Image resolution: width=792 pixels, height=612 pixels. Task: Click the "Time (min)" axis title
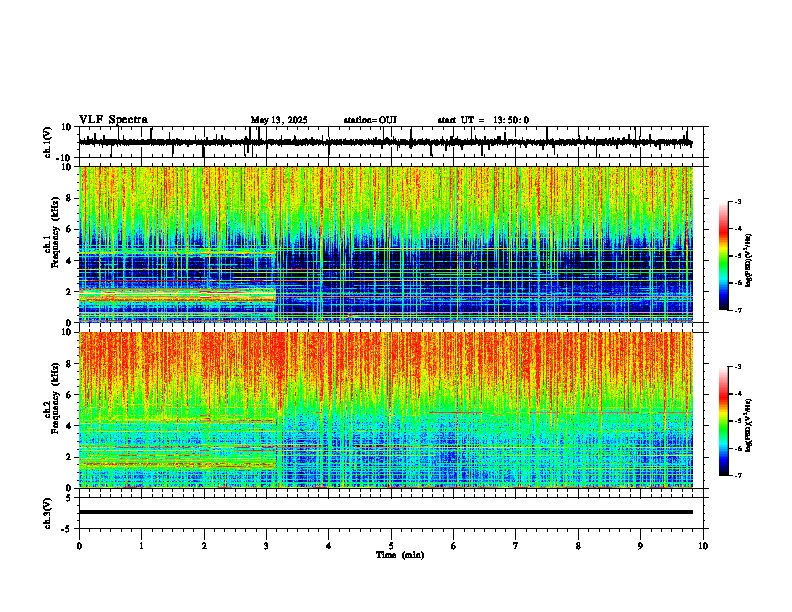pos(400,554)
